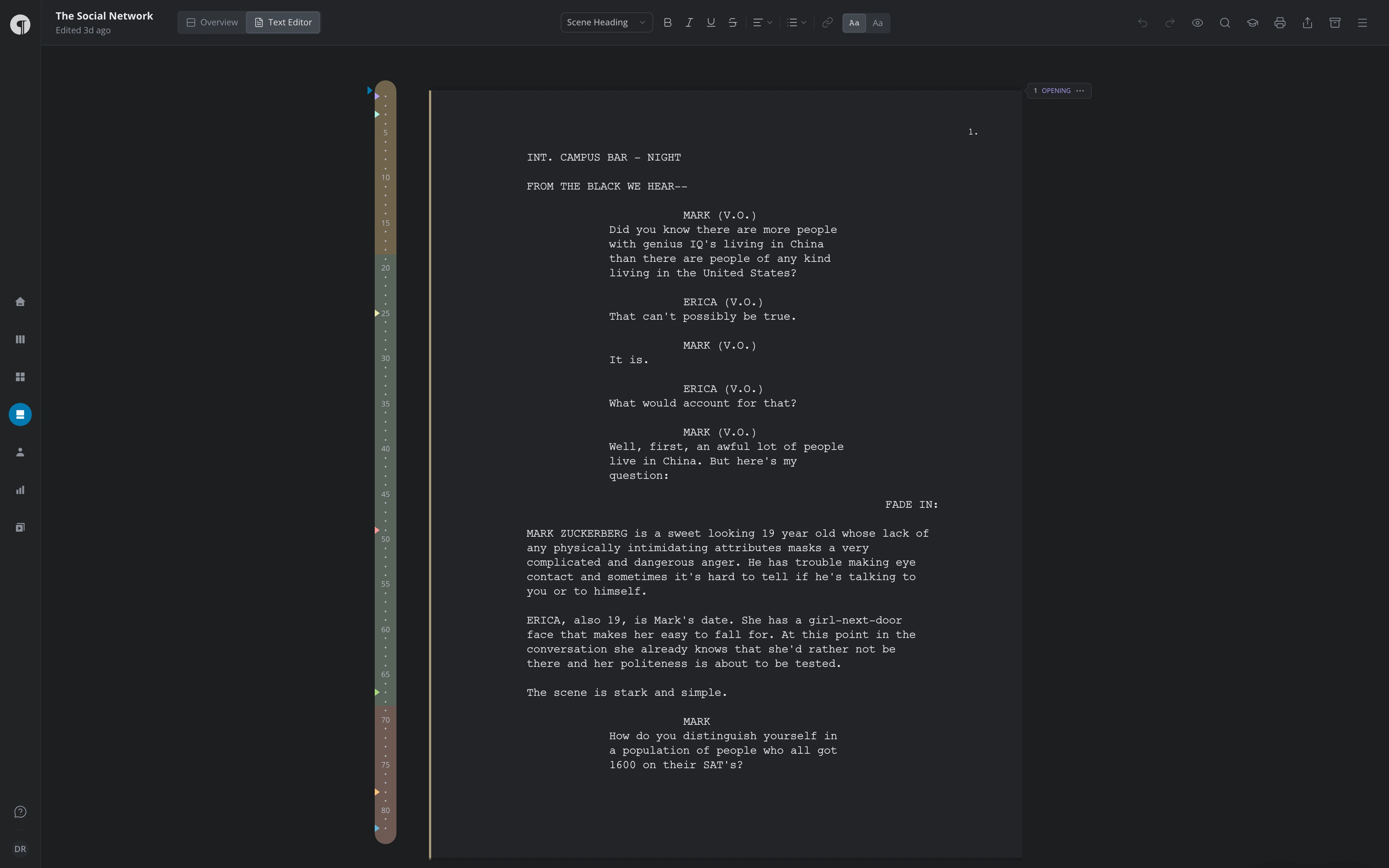Open the grid cards icon in sidebar
1389x868 pixels.
(x=20, y=376)
